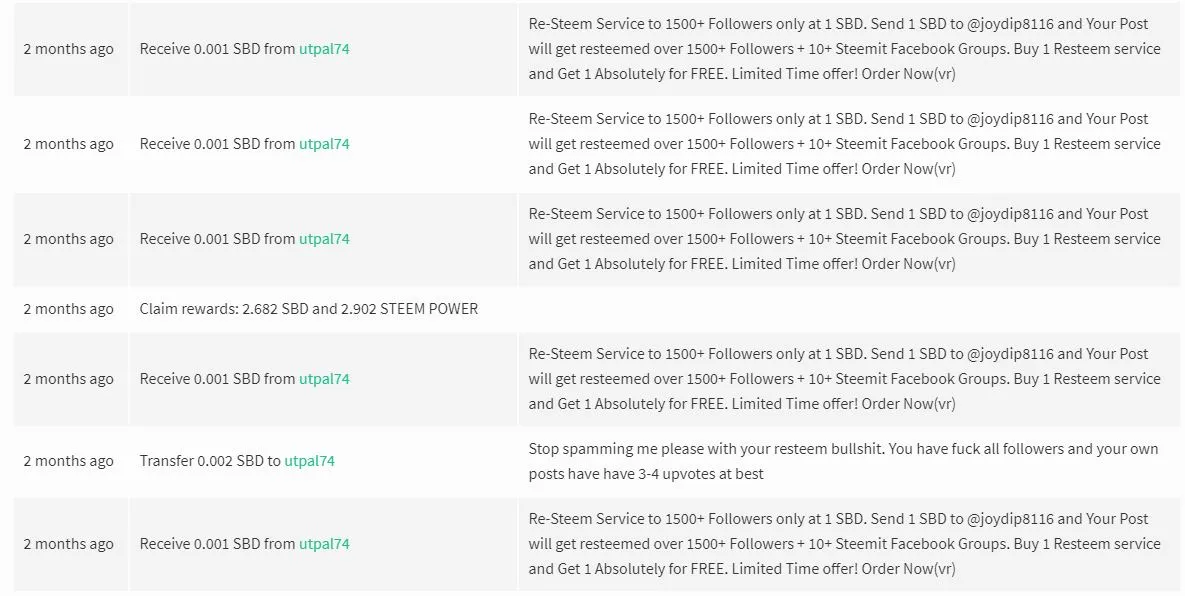Open the utpal74 link in the Transfer row

click(309, 461)
